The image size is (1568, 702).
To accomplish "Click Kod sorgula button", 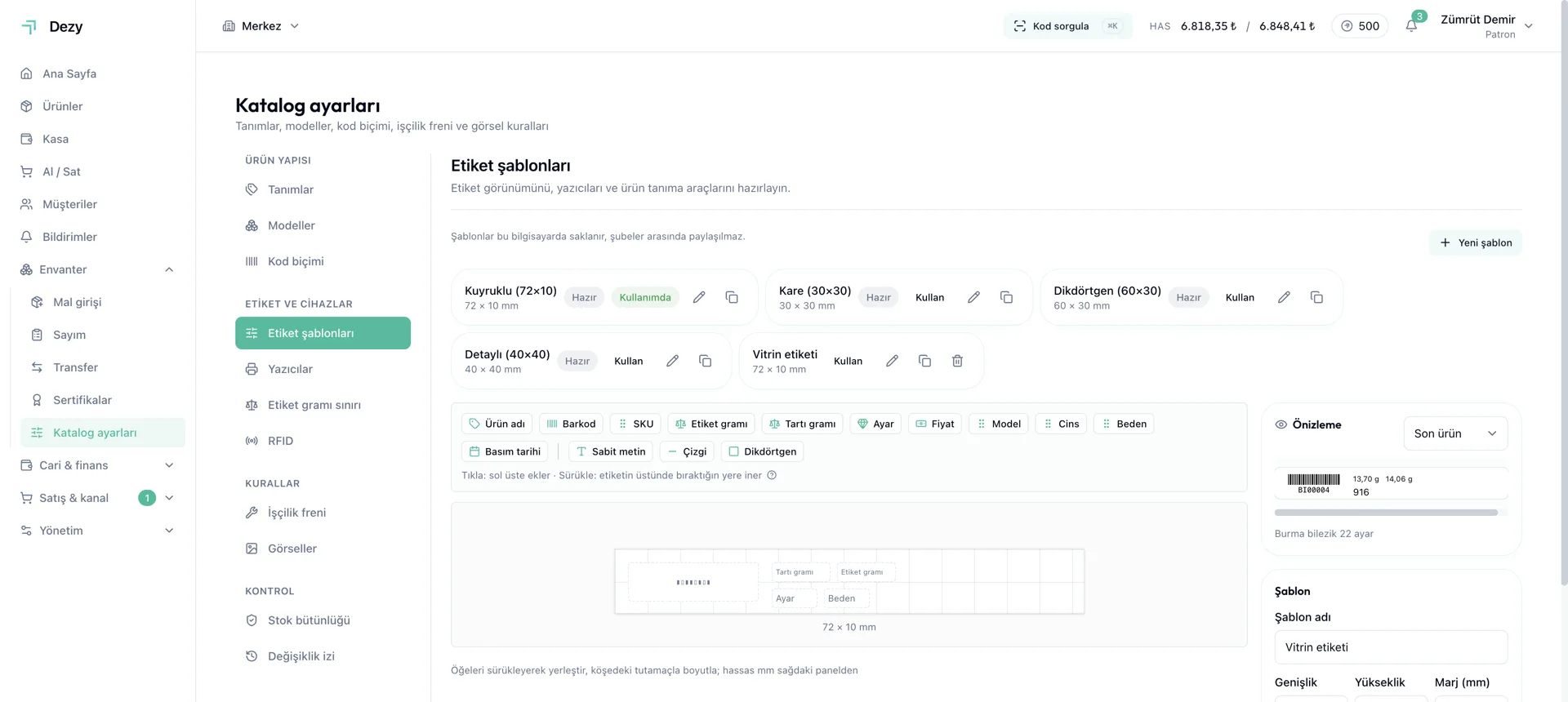I will (x=1067, y=26).
